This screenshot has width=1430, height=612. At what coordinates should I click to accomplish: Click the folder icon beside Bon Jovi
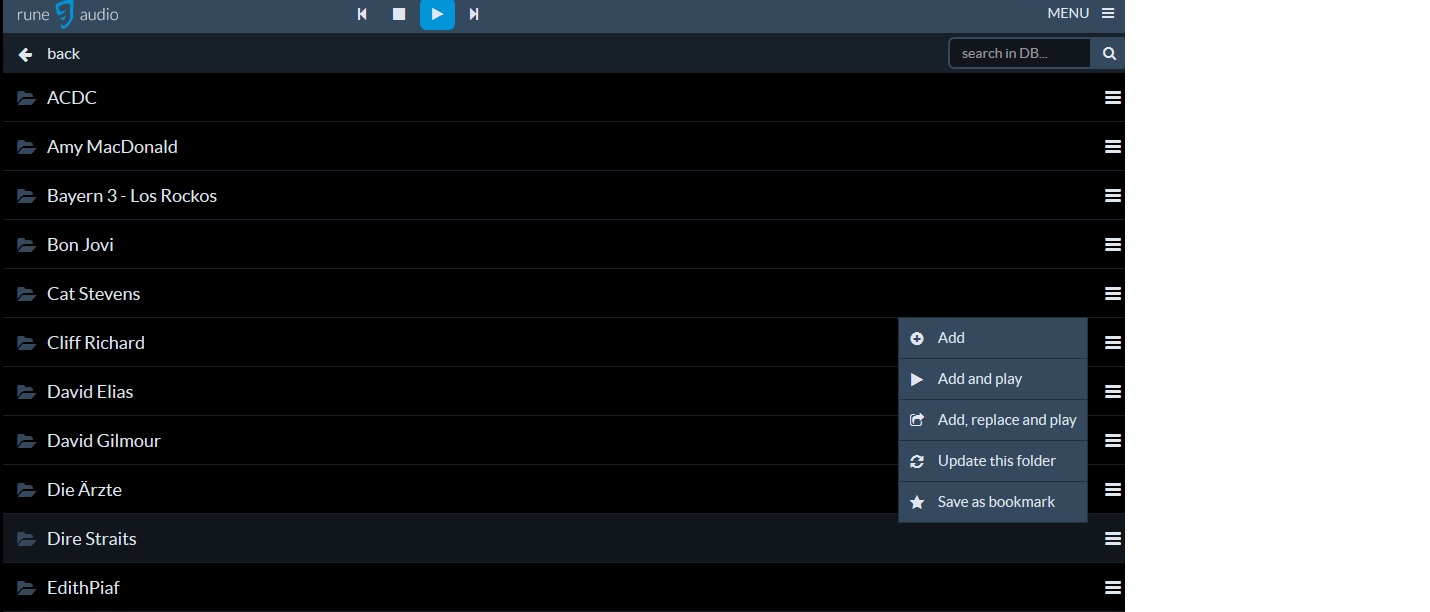click(26, 245)
